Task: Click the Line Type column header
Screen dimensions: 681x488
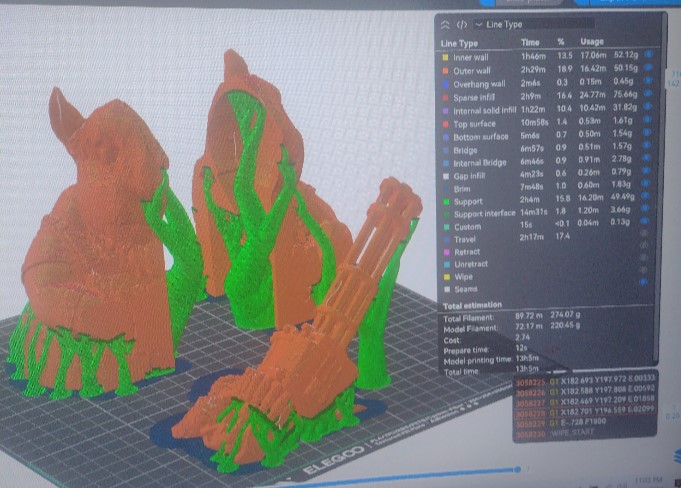Action: coord(459,43)
